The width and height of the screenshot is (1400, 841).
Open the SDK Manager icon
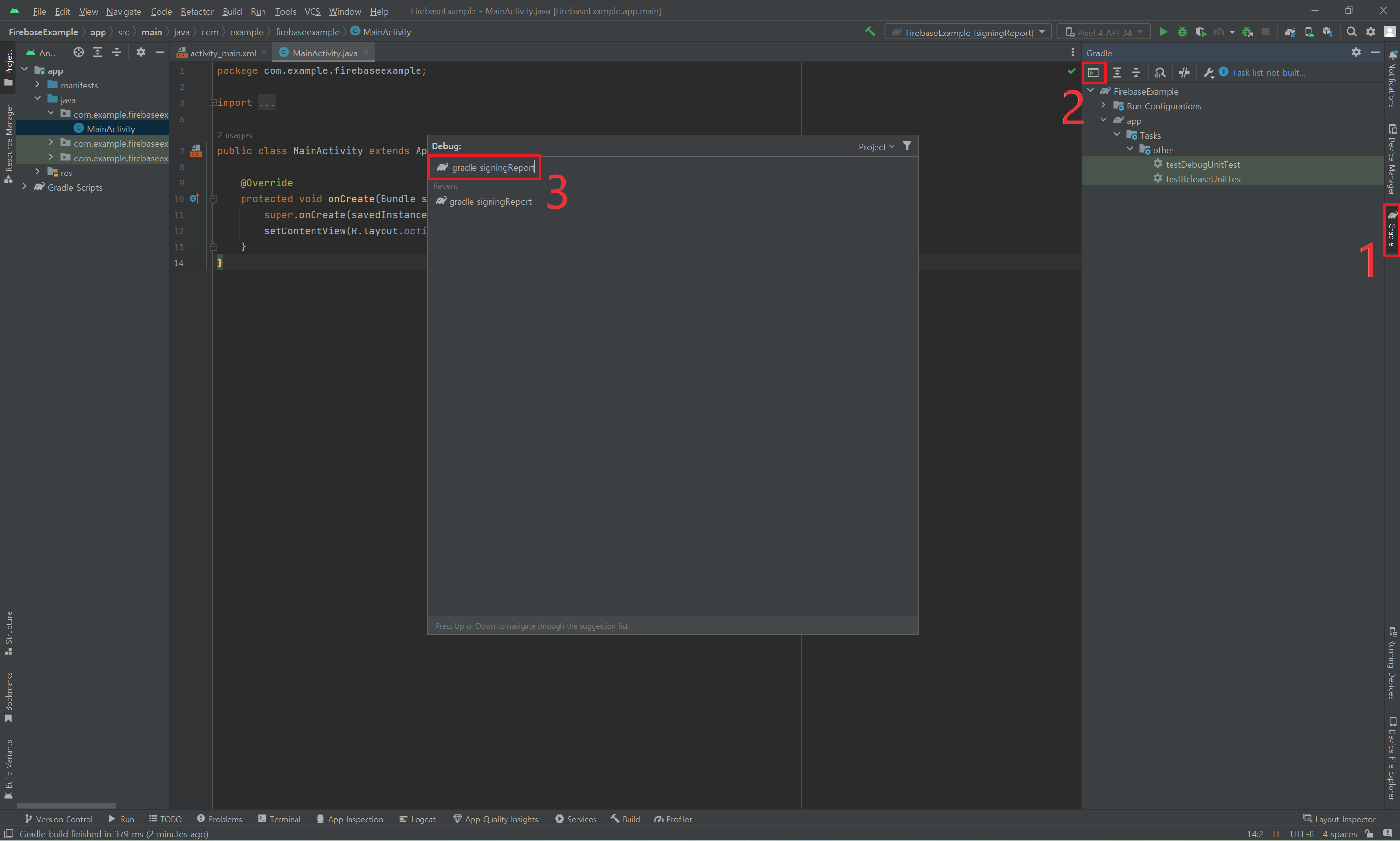point(1328,32)
